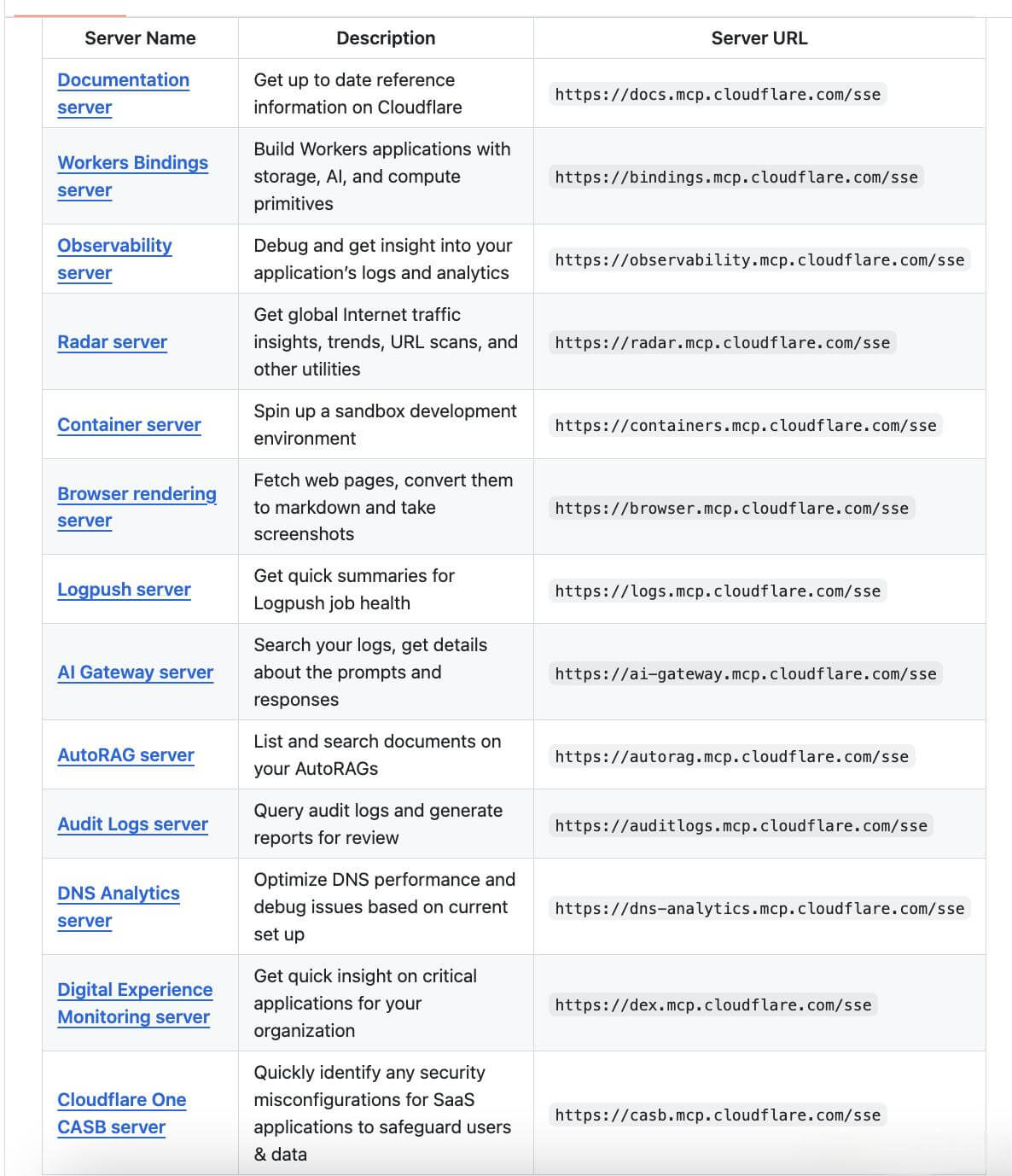
Task: Click the Server URL column header
Action: tap(759, 38)
